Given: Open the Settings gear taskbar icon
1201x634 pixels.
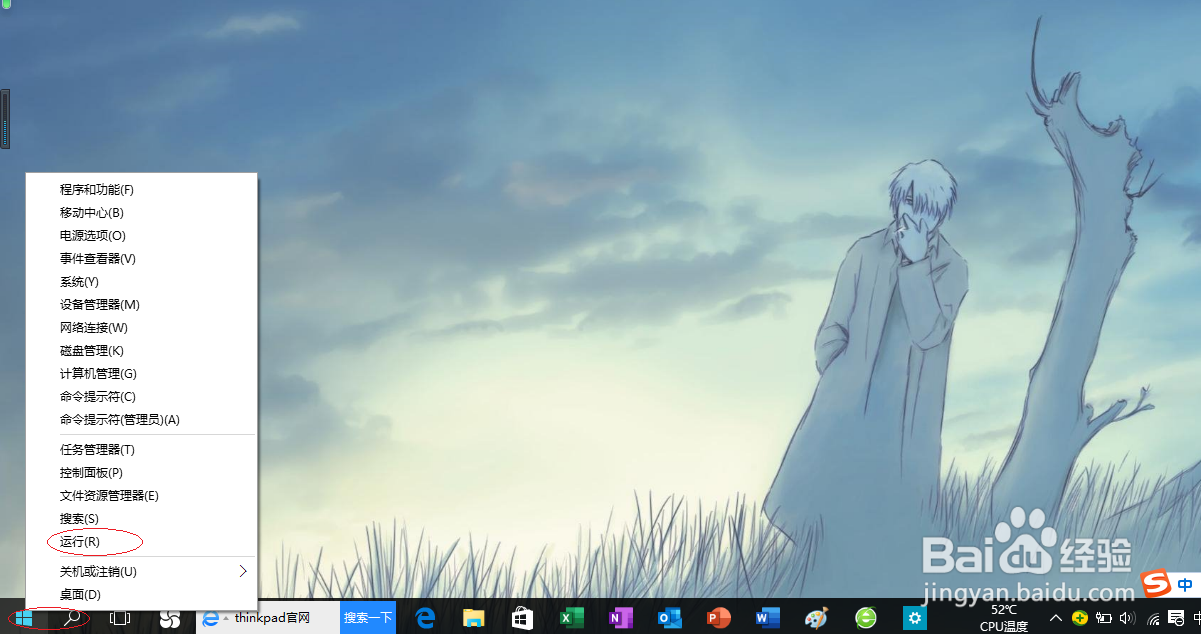Looking at the screenshot, I should [914, 619].
